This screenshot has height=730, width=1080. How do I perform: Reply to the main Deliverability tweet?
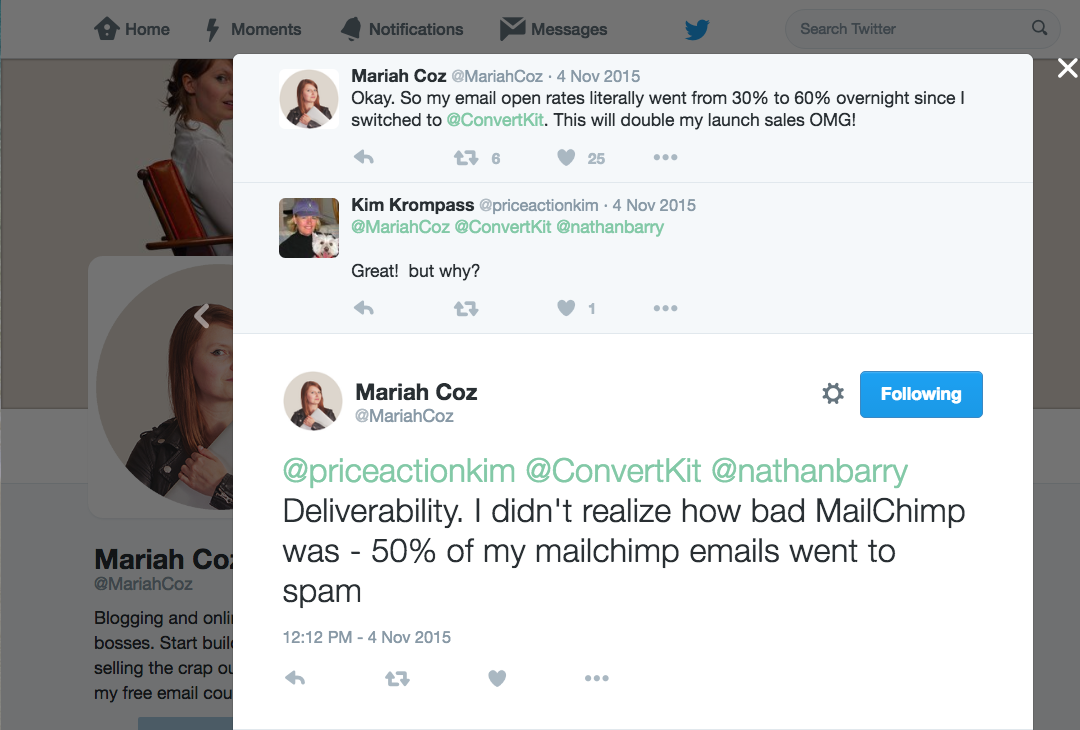click(x=295, y=678)
